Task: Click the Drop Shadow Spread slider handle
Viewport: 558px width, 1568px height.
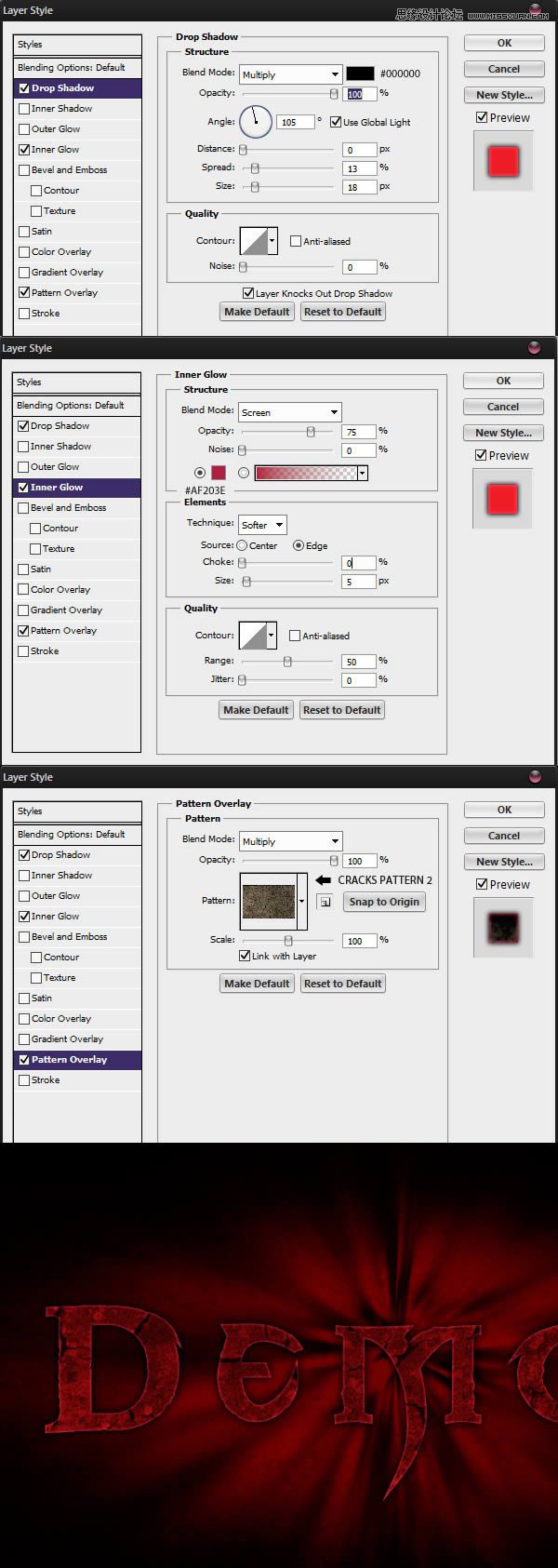Action: click(x=255, y=168)
